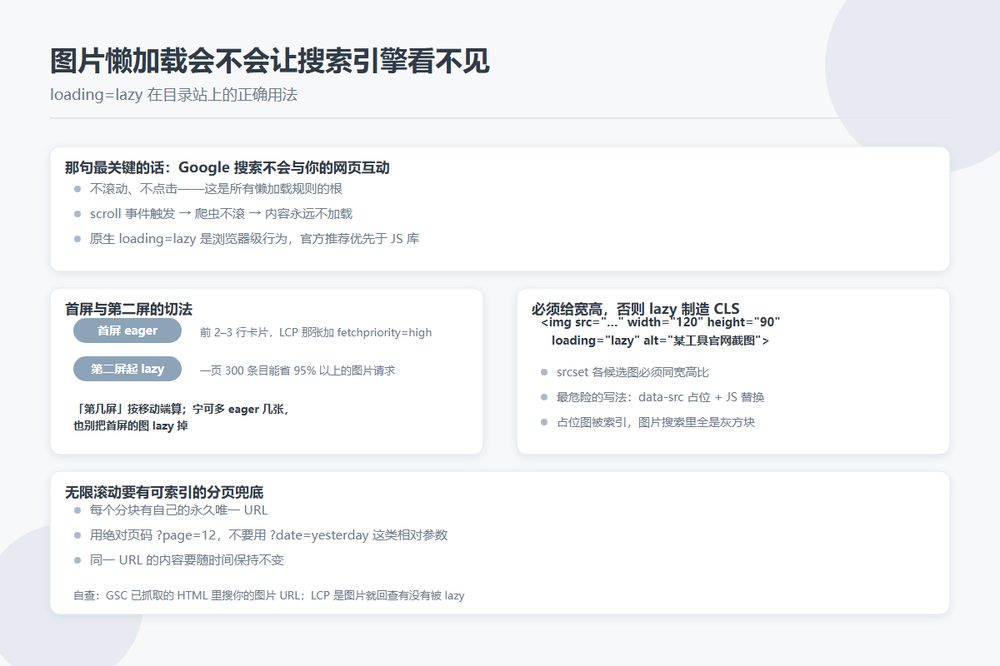Click bullet 同一 URL 的内容要随时间保持不变
Viewport: 1000px width, 666px height.
click(x=186, y=560)
